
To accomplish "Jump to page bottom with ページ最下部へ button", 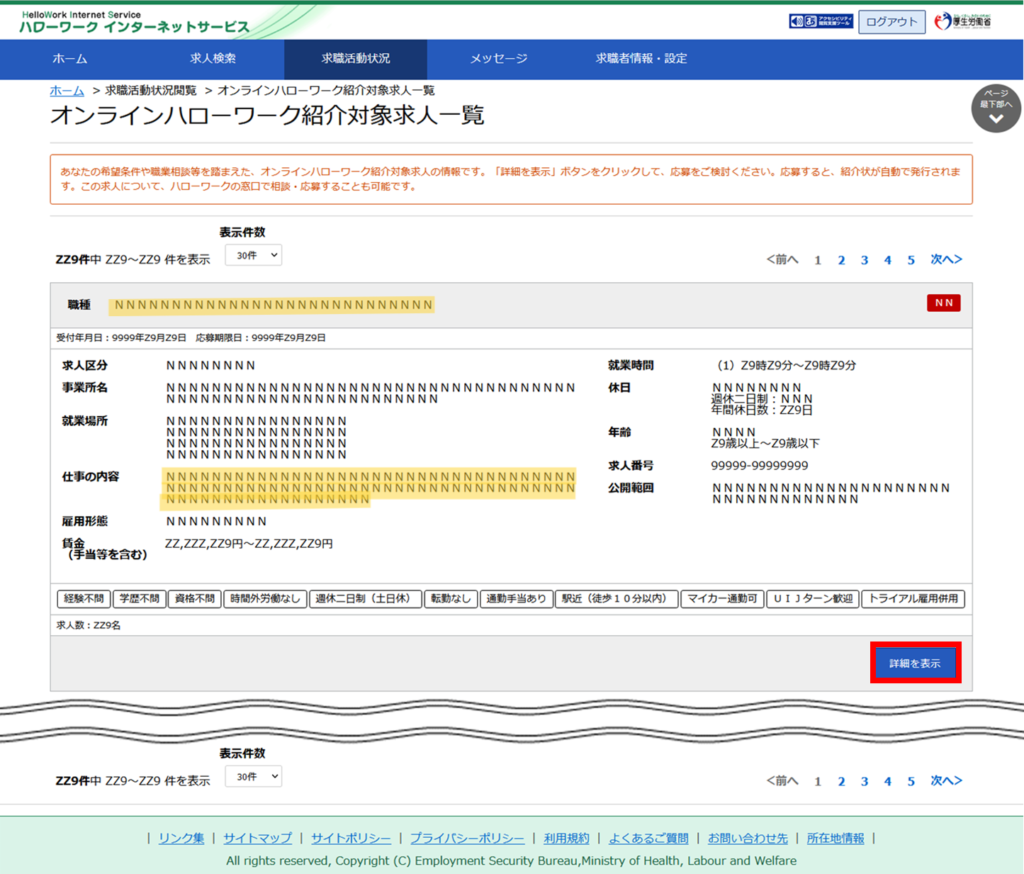I will pyautogui.click(x=995, y=109).
